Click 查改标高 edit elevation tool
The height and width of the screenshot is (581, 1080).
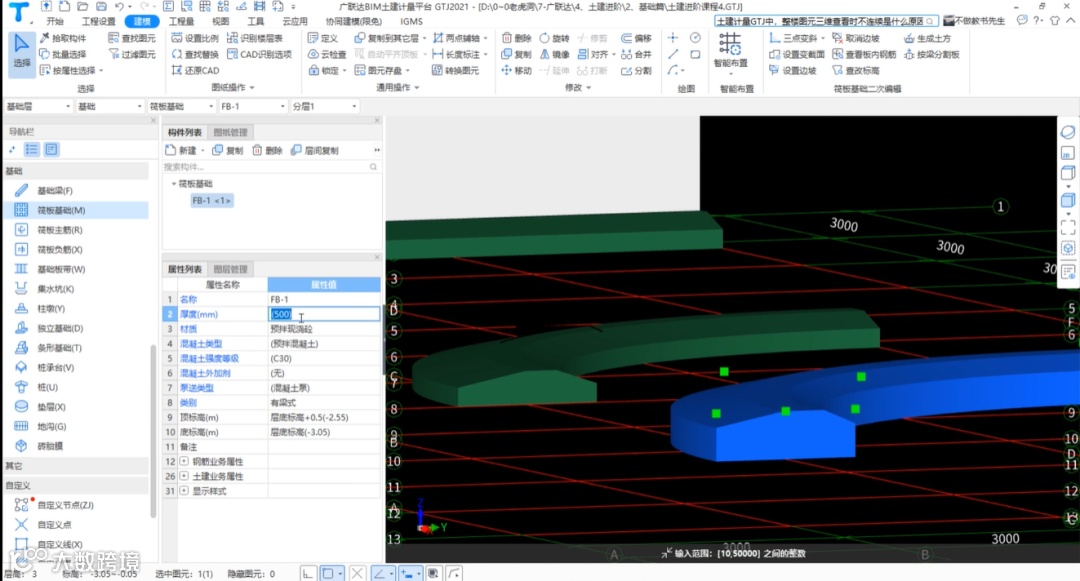pyautogui.click(x=856, y=70)
